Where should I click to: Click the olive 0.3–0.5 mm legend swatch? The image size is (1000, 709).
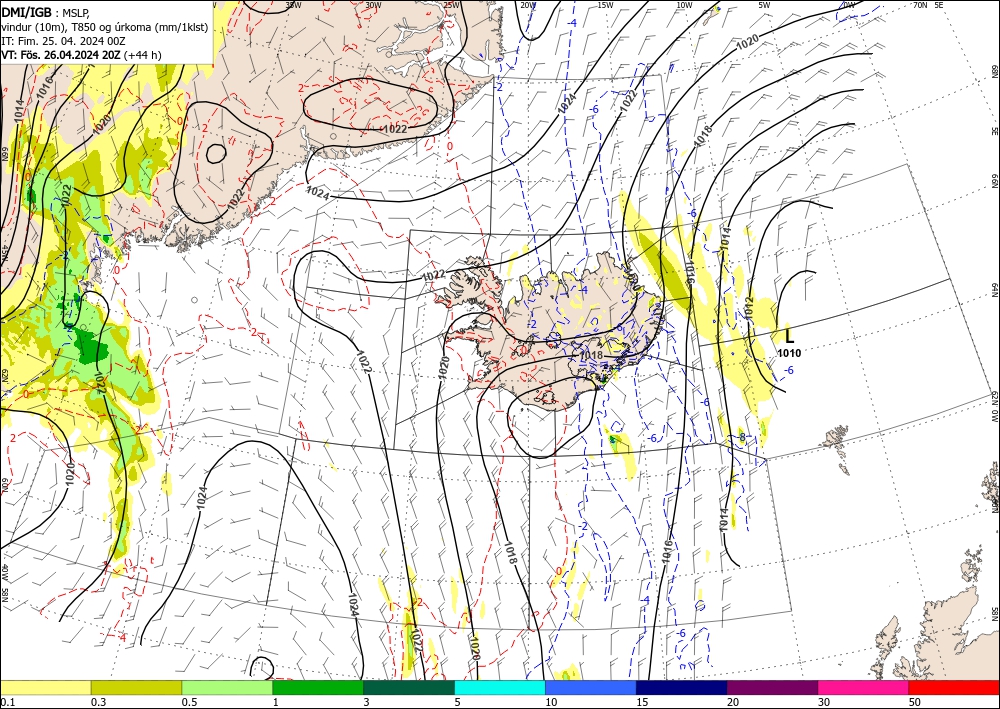tap(136, 687)
